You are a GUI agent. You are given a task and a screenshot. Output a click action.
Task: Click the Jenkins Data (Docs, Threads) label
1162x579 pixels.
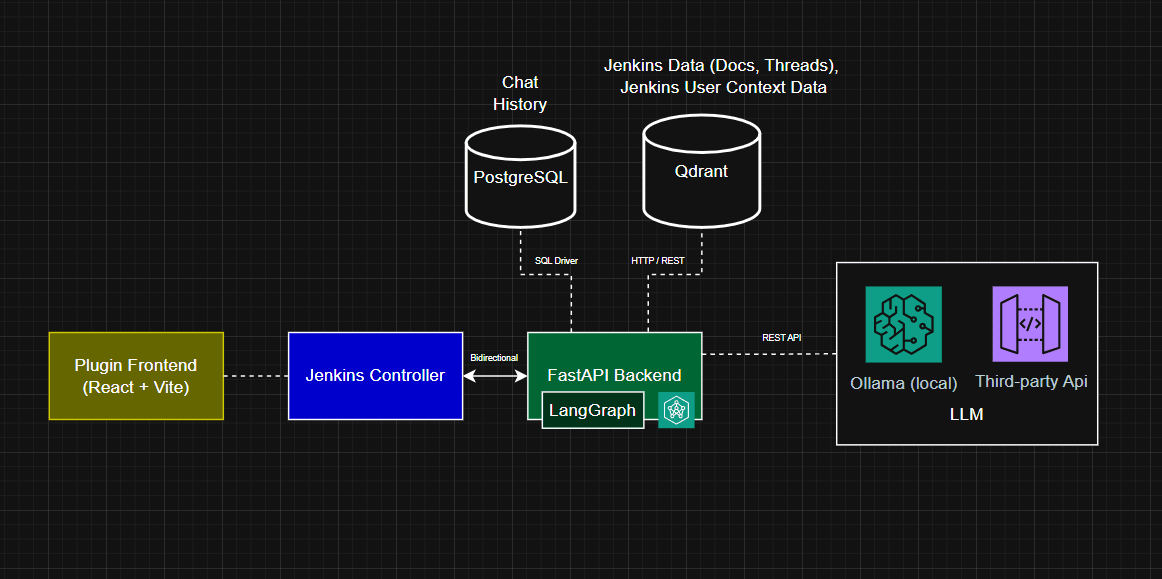[721, 76]
